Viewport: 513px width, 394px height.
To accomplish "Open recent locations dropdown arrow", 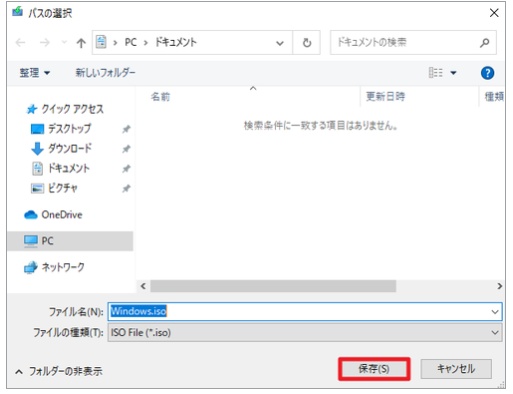I will pyautogui.click(x=64, y=43).
